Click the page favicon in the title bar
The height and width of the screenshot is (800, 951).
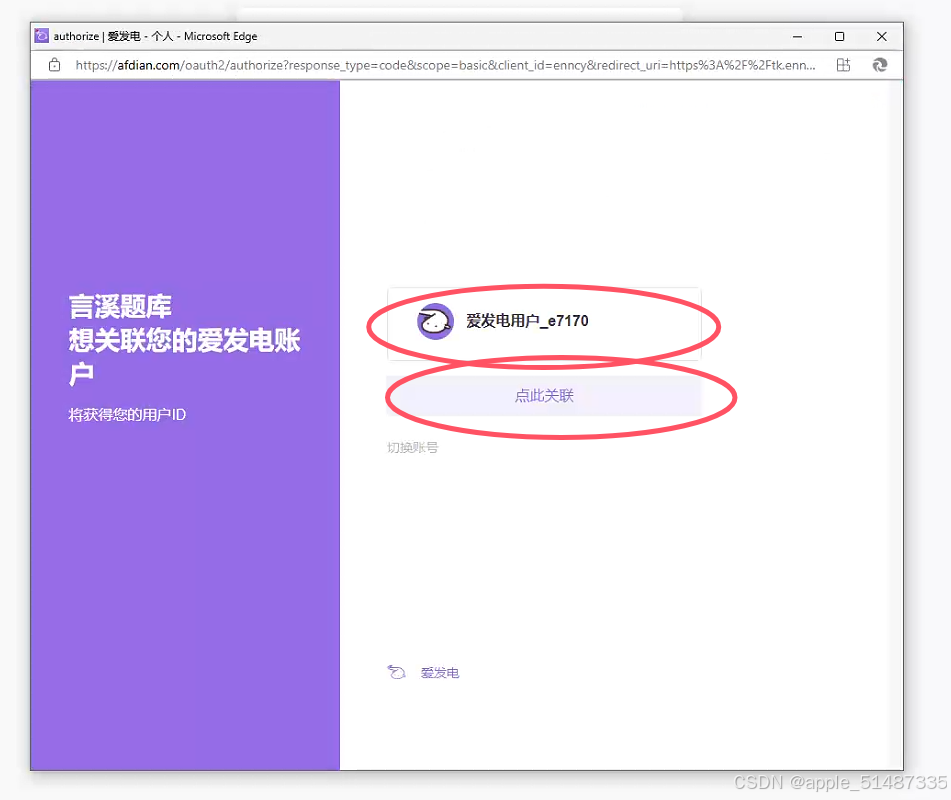click(41, 36)
